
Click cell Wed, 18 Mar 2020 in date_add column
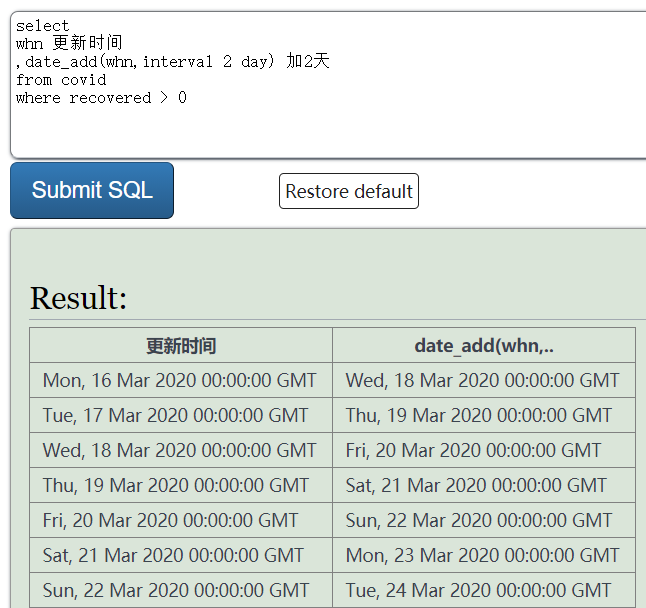coord(484,380)
